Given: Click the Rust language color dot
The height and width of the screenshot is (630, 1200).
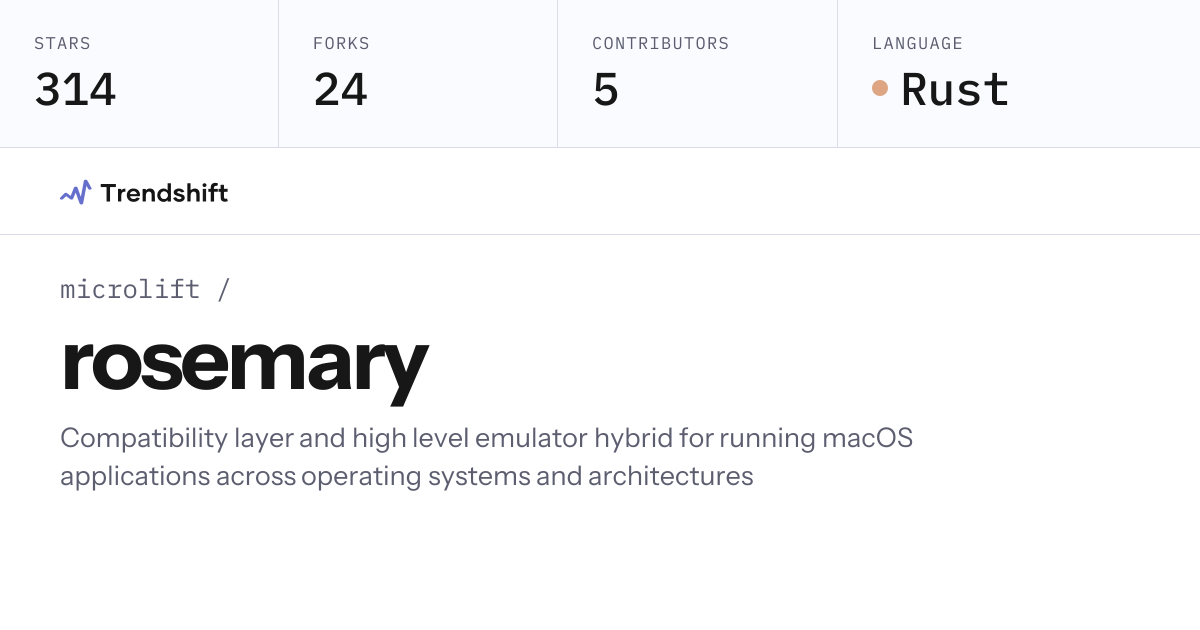Looking at the screenshot, I should pos(880,88).
